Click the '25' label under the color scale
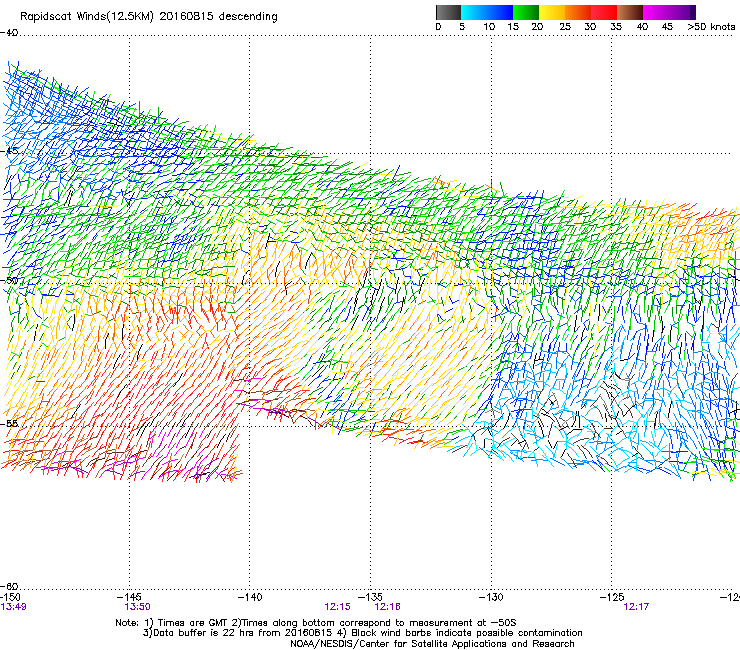 [x=565, y=27]
